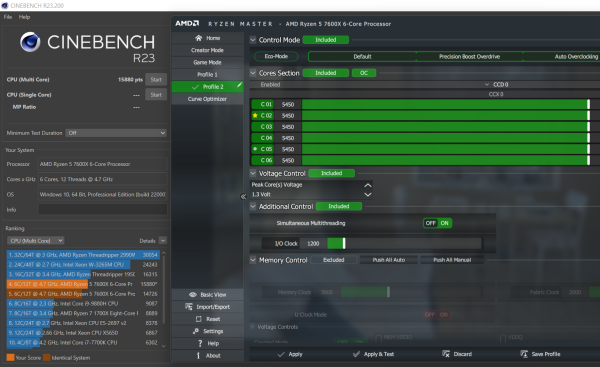Start the CPU Single Core test
Viewport: 600px width, 367px height.
pos(156,95)
